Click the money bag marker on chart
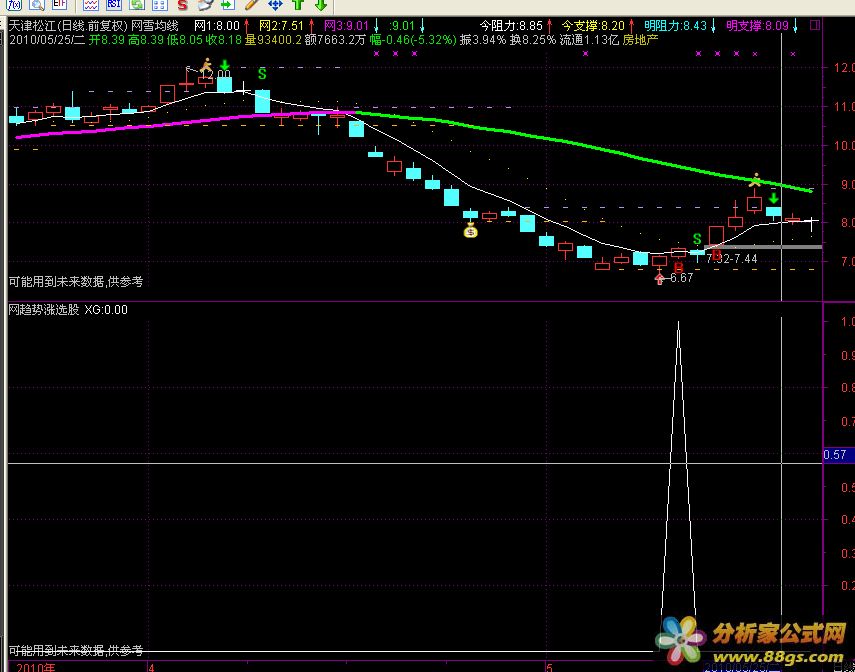This screenshot has height=672, width=855. (x=470, y=231)
